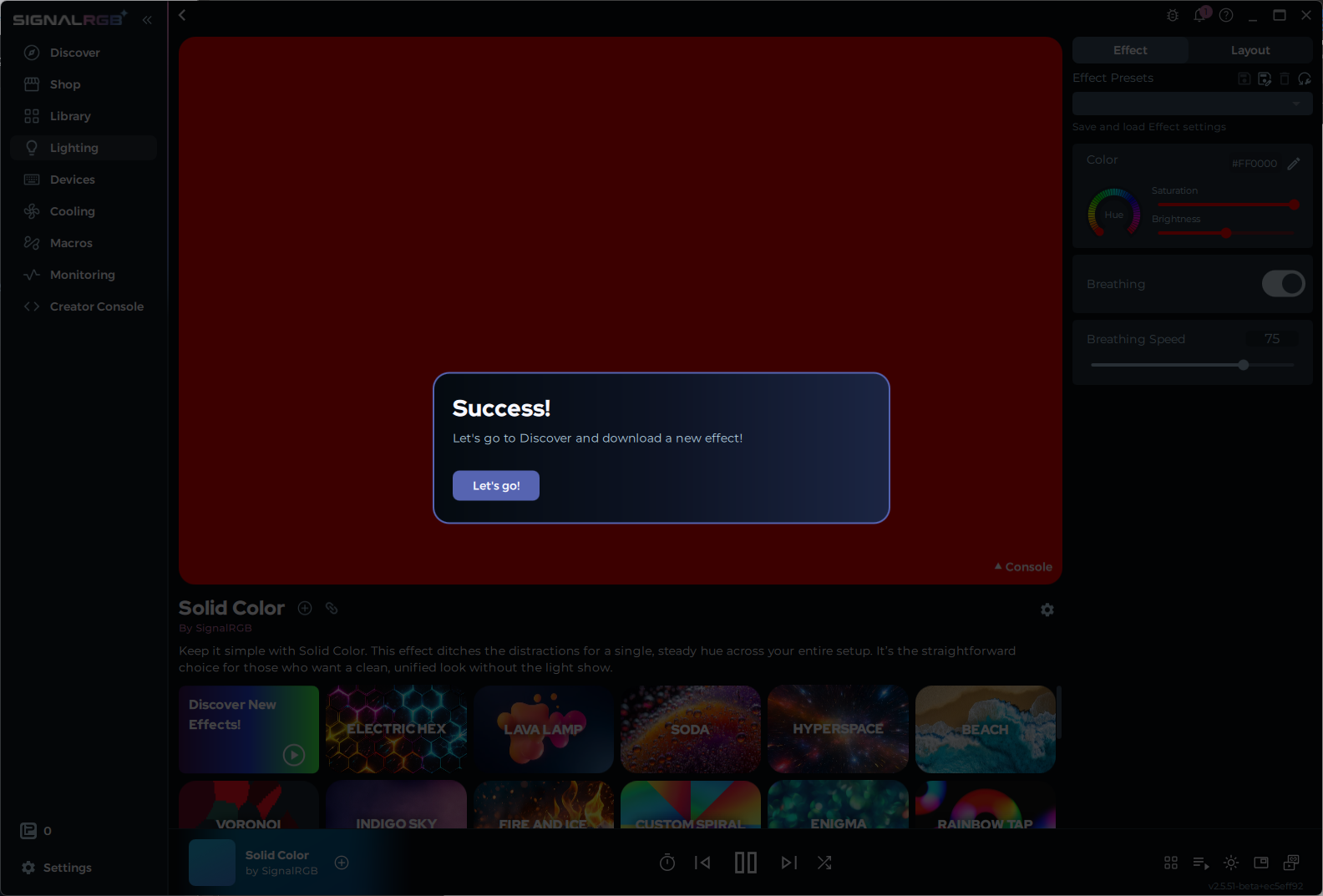Pause the effect playback
This screenshot has height=896, width=1323.
click(746, 863)
